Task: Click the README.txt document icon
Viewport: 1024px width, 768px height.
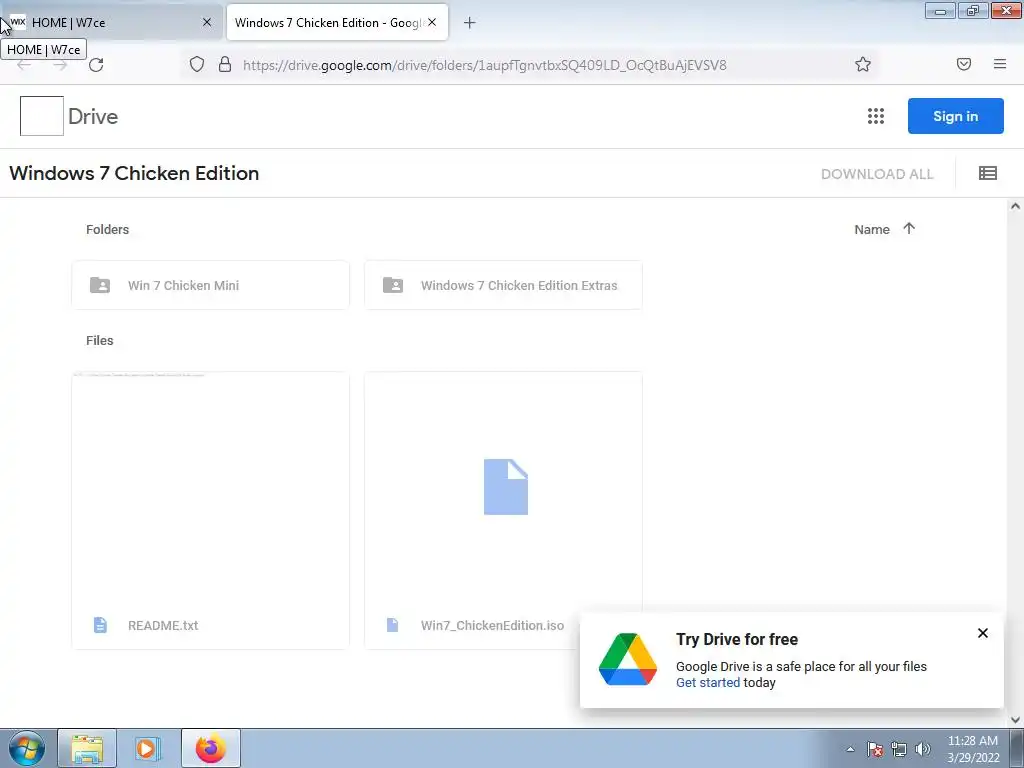Action: coord(100,625)
